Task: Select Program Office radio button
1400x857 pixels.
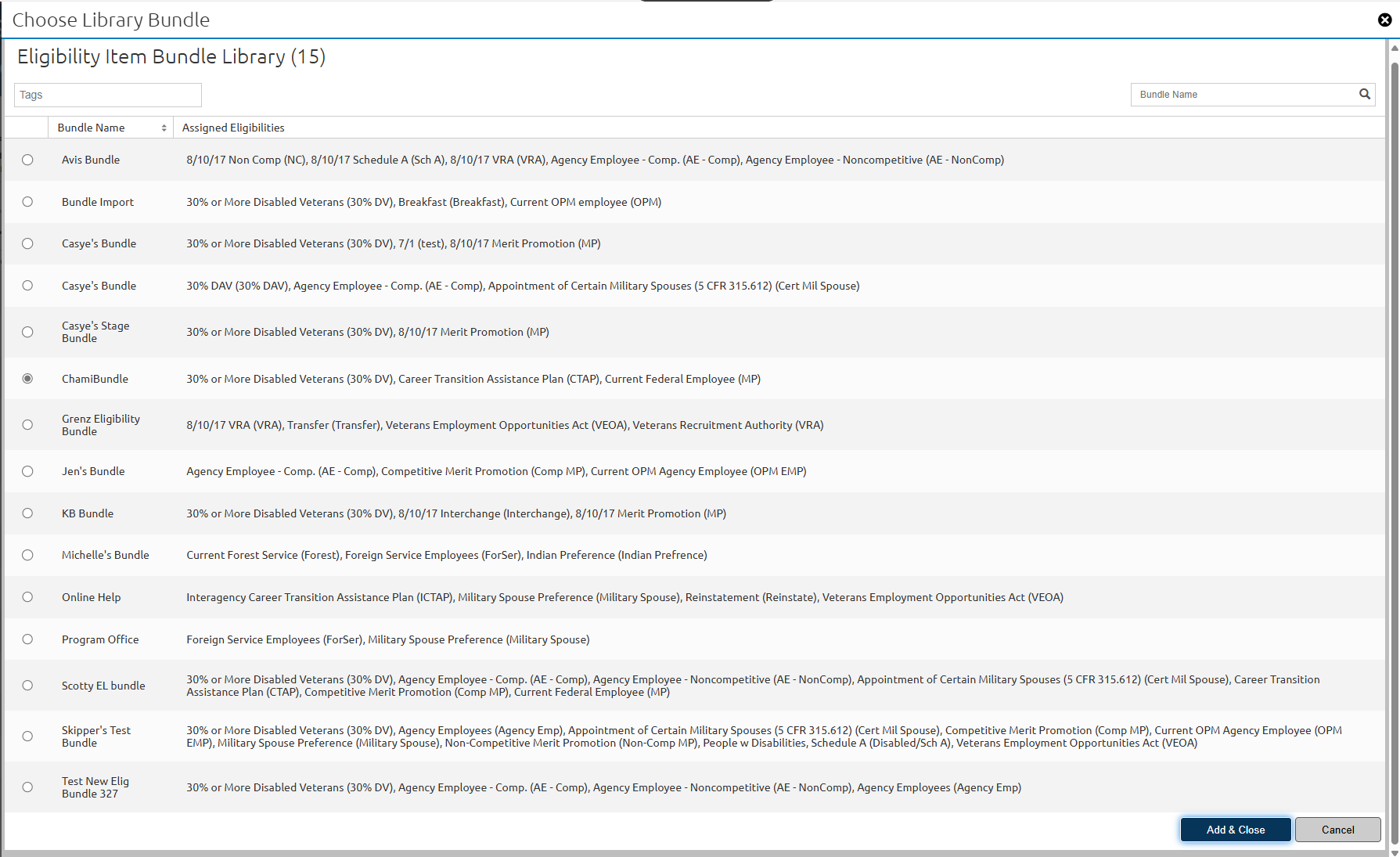Action: (27, 639)
